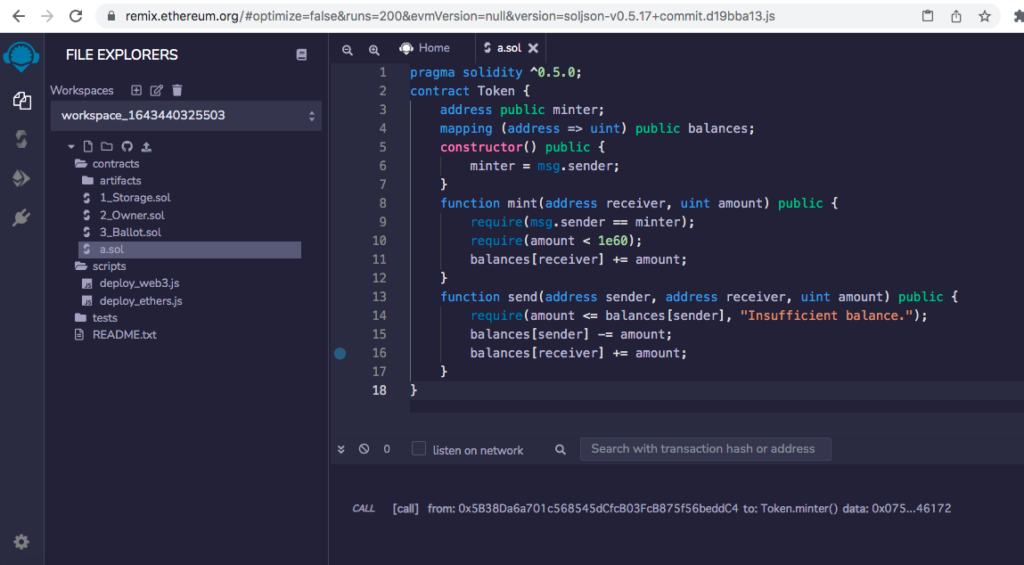Create a new workspace with plus icon
Image resolution: width=1024 pixels, height=565 pixels.
tap(136, 90)
